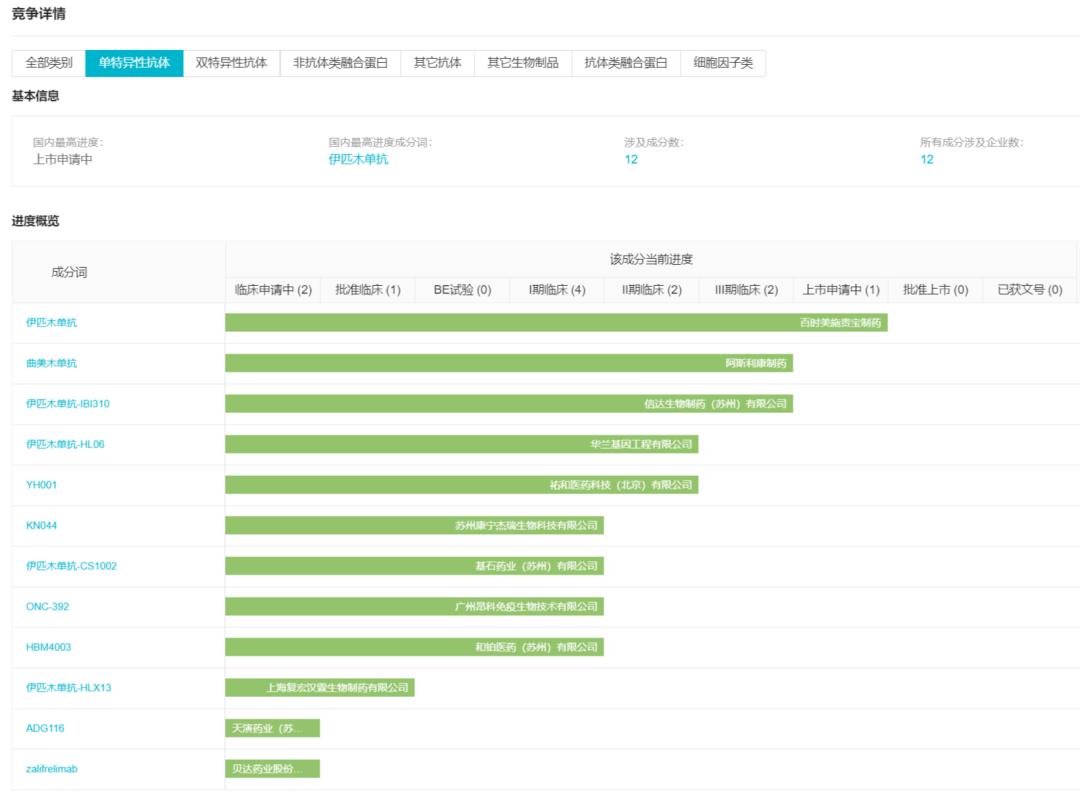Click the BE试验 (0) column header

tap(462, 290)
